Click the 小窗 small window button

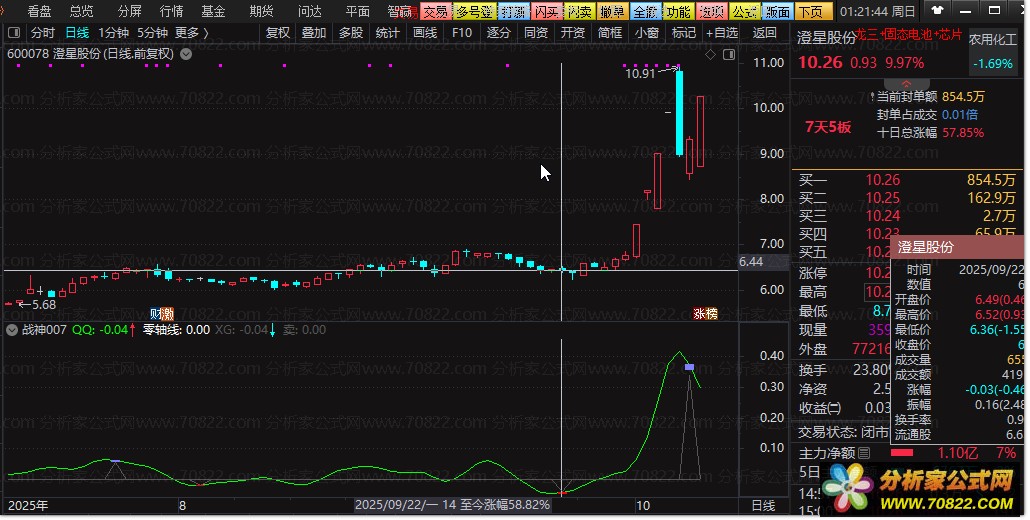[x=647, y=33]
